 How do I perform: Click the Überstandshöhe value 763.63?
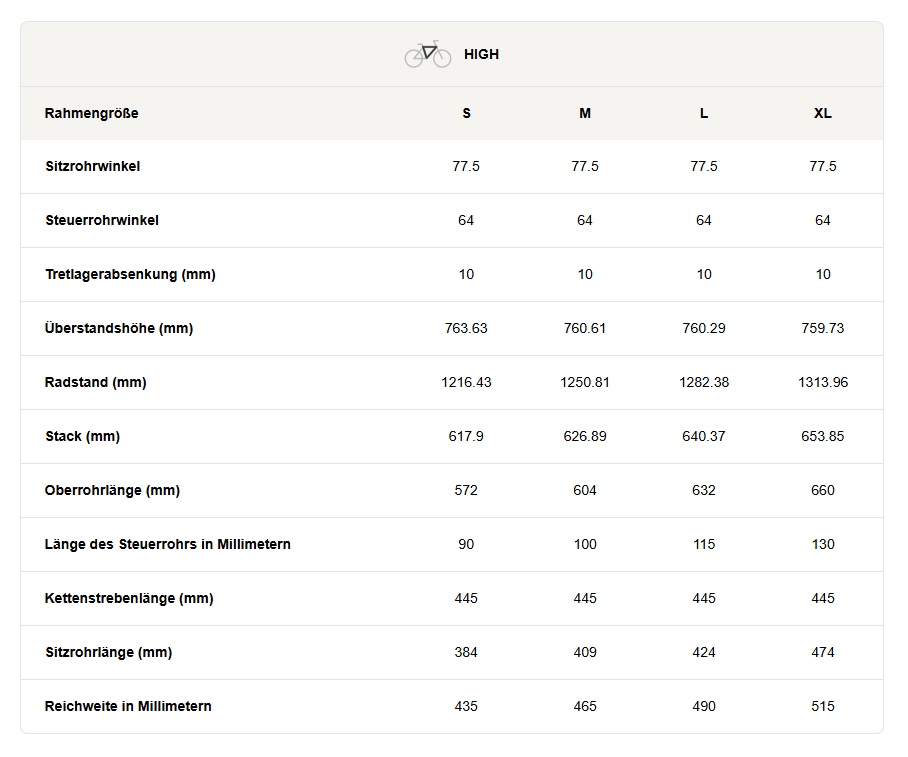(466, 328)
